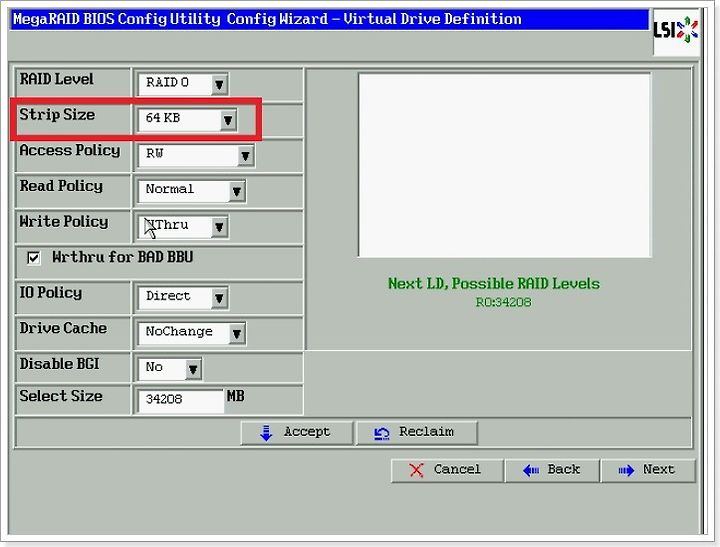This screenshot has width=720, height=547.
Task: Click the RAID Level label
Action: 56,79
